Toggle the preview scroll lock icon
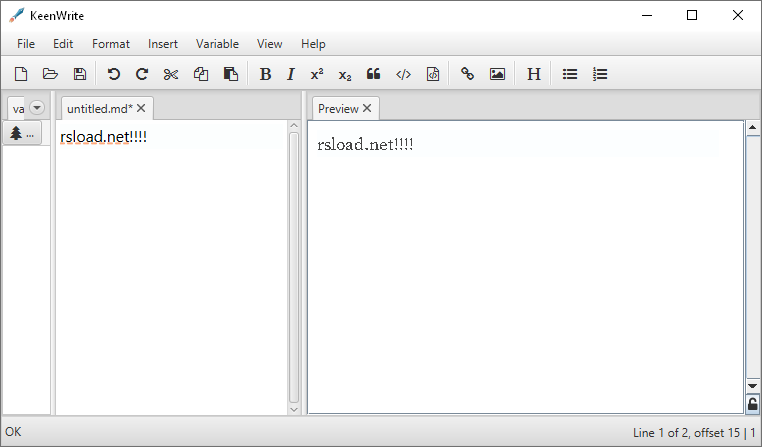The image size is (762, 447). (752, 404)
